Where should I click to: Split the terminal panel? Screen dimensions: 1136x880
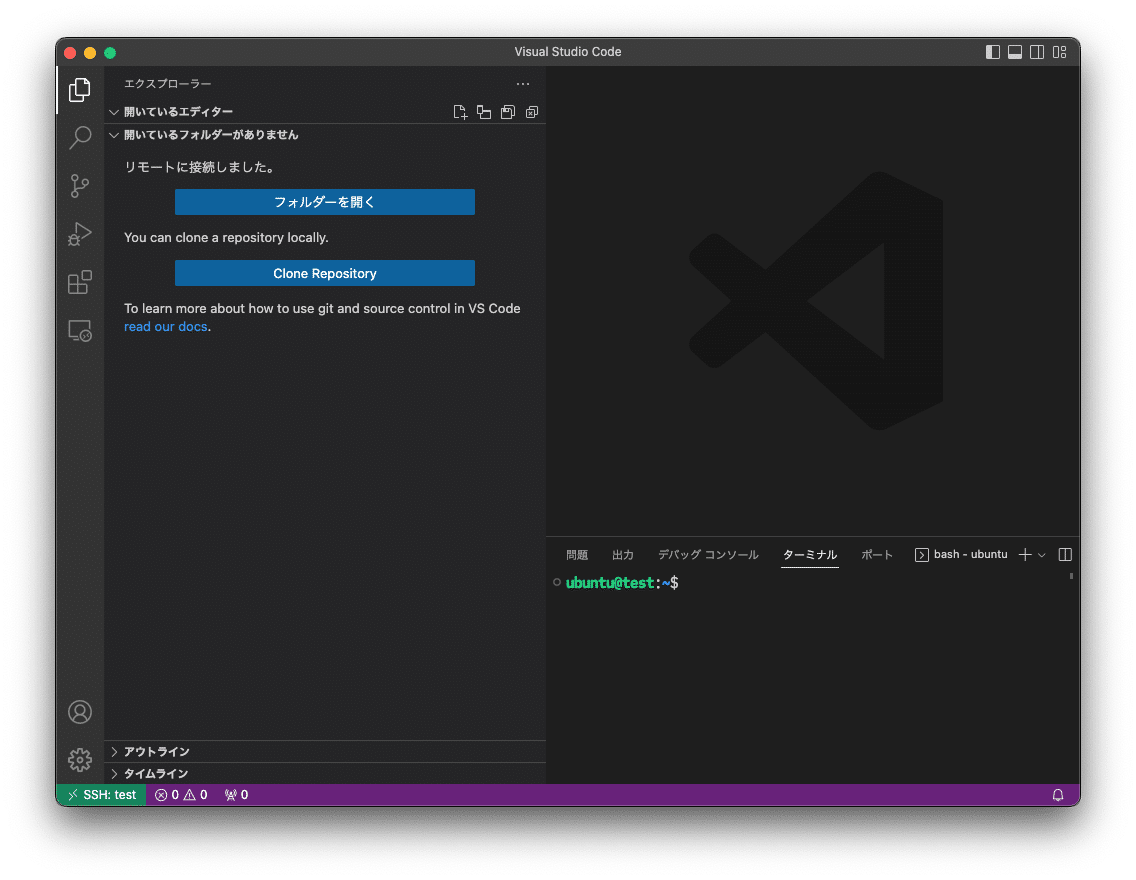point(1065,555)
